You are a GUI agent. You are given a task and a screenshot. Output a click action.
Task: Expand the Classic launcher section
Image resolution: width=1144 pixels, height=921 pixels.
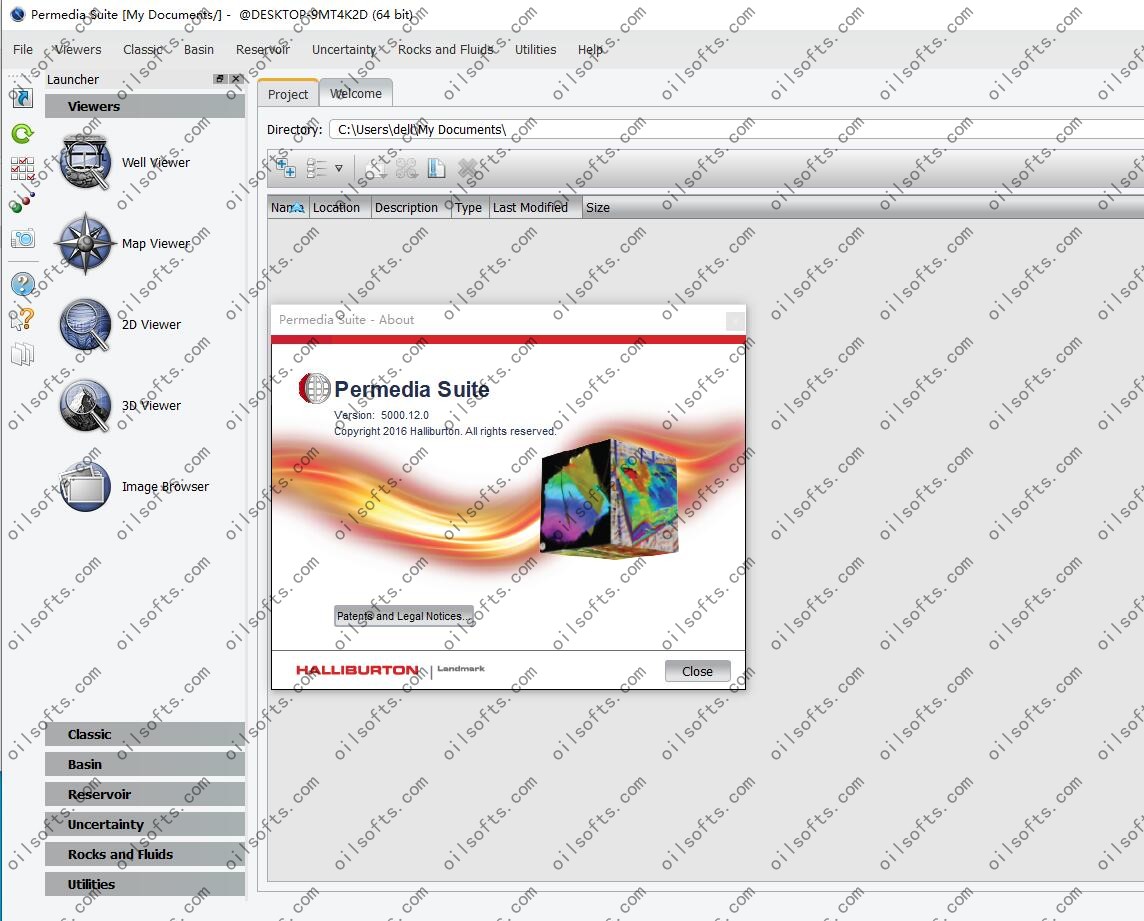144,734
